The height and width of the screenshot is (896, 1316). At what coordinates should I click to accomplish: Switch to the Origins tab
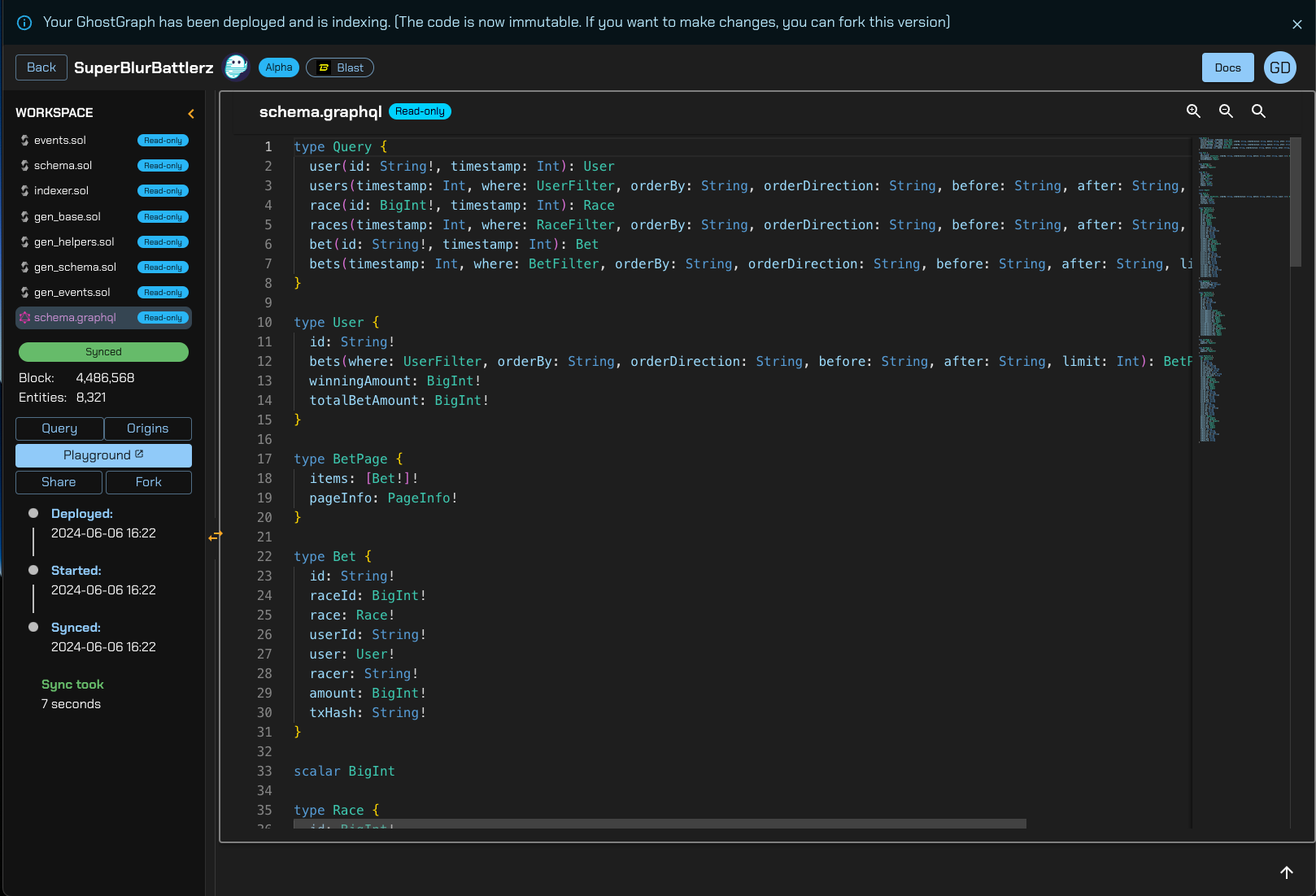coord(148,428)
